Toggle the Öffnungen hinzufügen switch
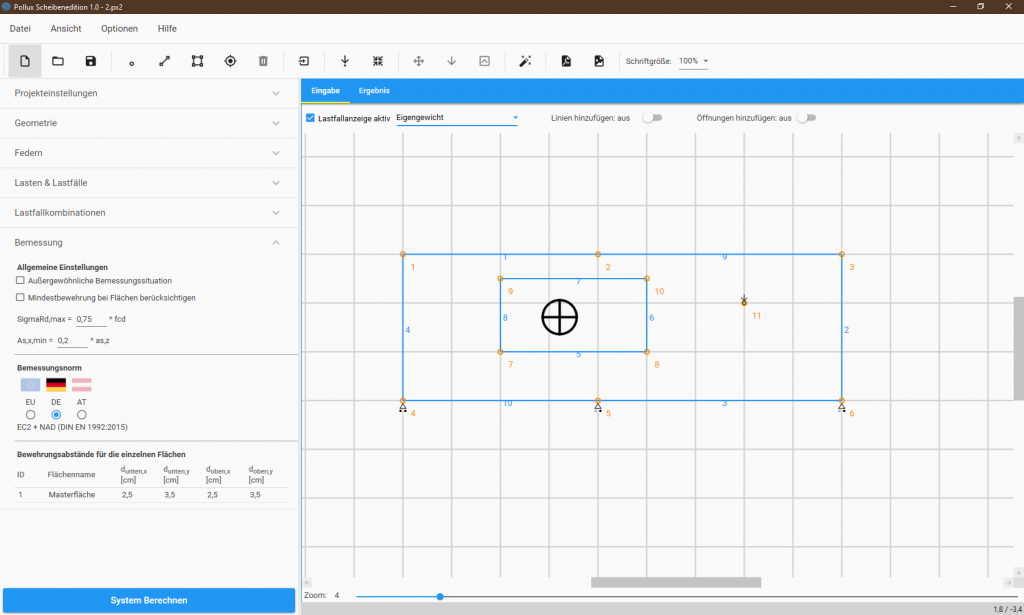Image resolution: width=1024 pixels, height=615 pixels. 806,118
